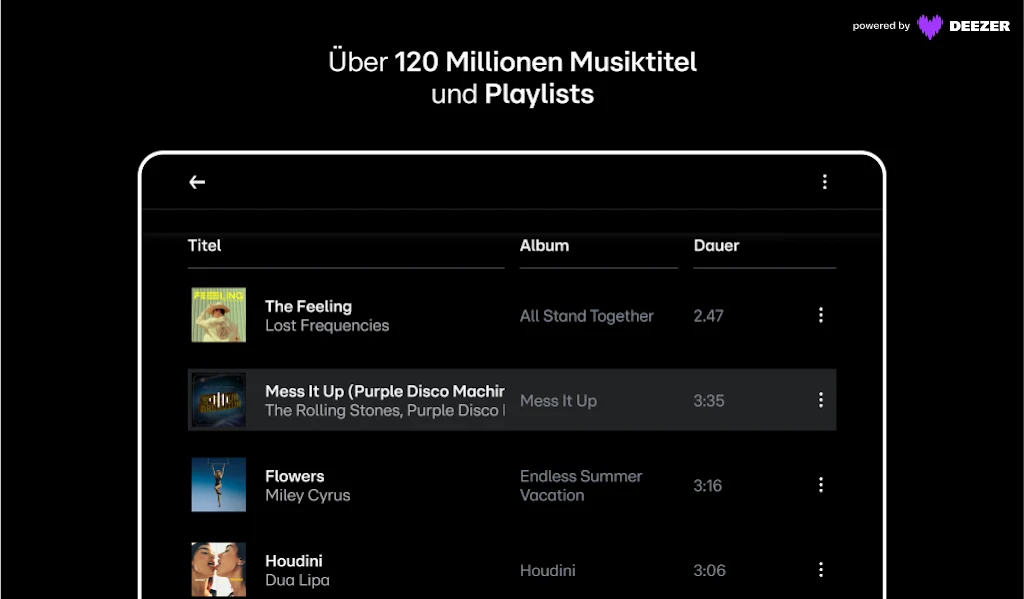Sort by the Album column header
This screenshot has height=599, width=1024.
[x=544, y=246]
